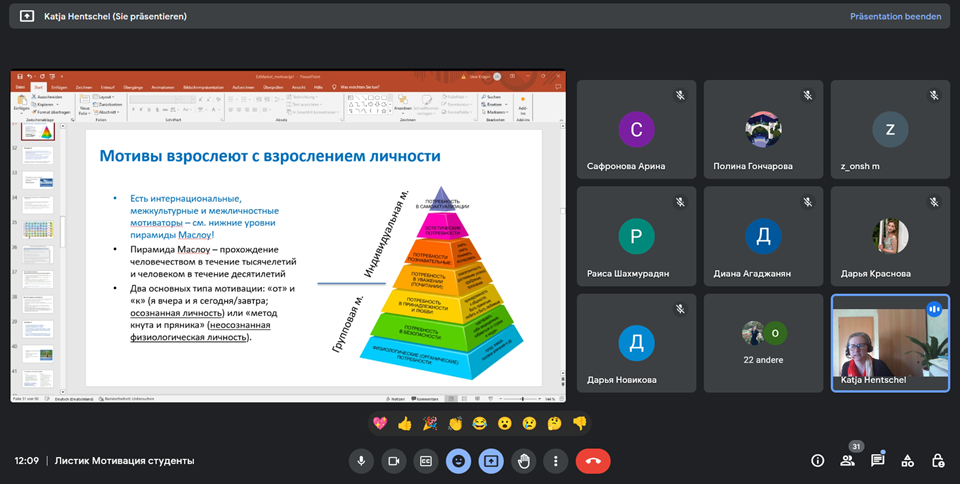
Task: Open the emoji reactions button
Action: (458, 461)
